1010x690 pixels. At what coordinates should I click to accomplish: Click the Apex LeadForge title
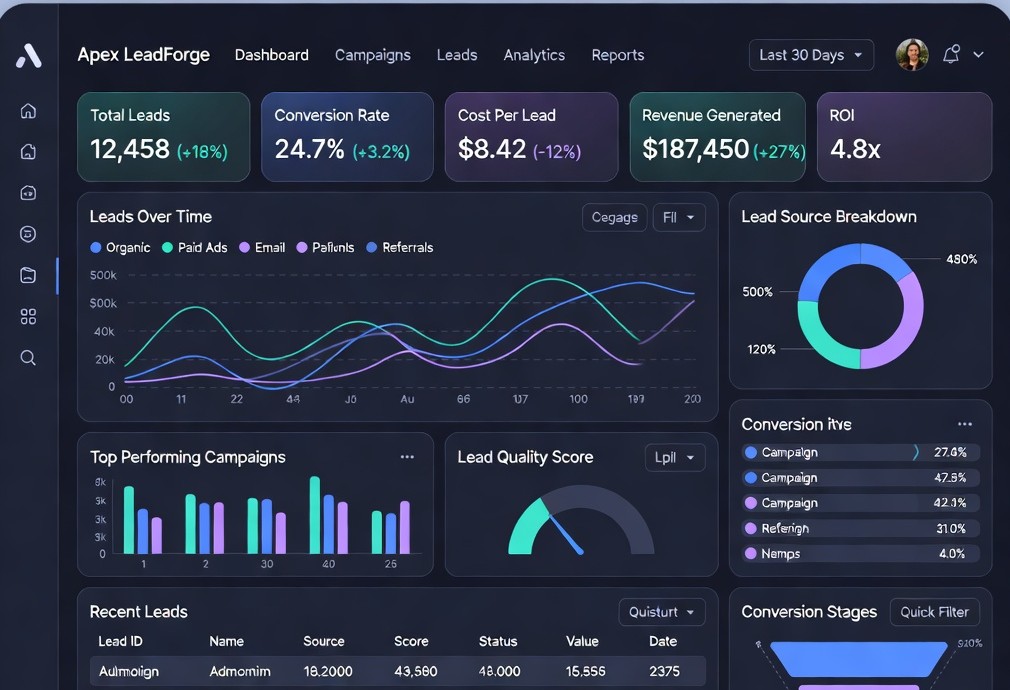pyautogui.click(x=144, y=55)
